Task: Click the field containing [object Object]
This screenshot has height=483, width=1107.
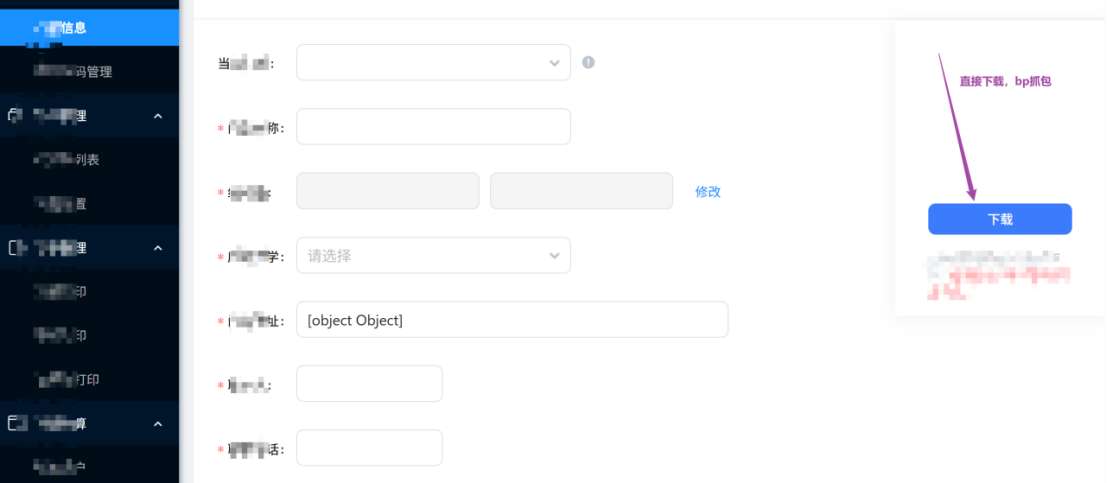Action: point(512,320)
